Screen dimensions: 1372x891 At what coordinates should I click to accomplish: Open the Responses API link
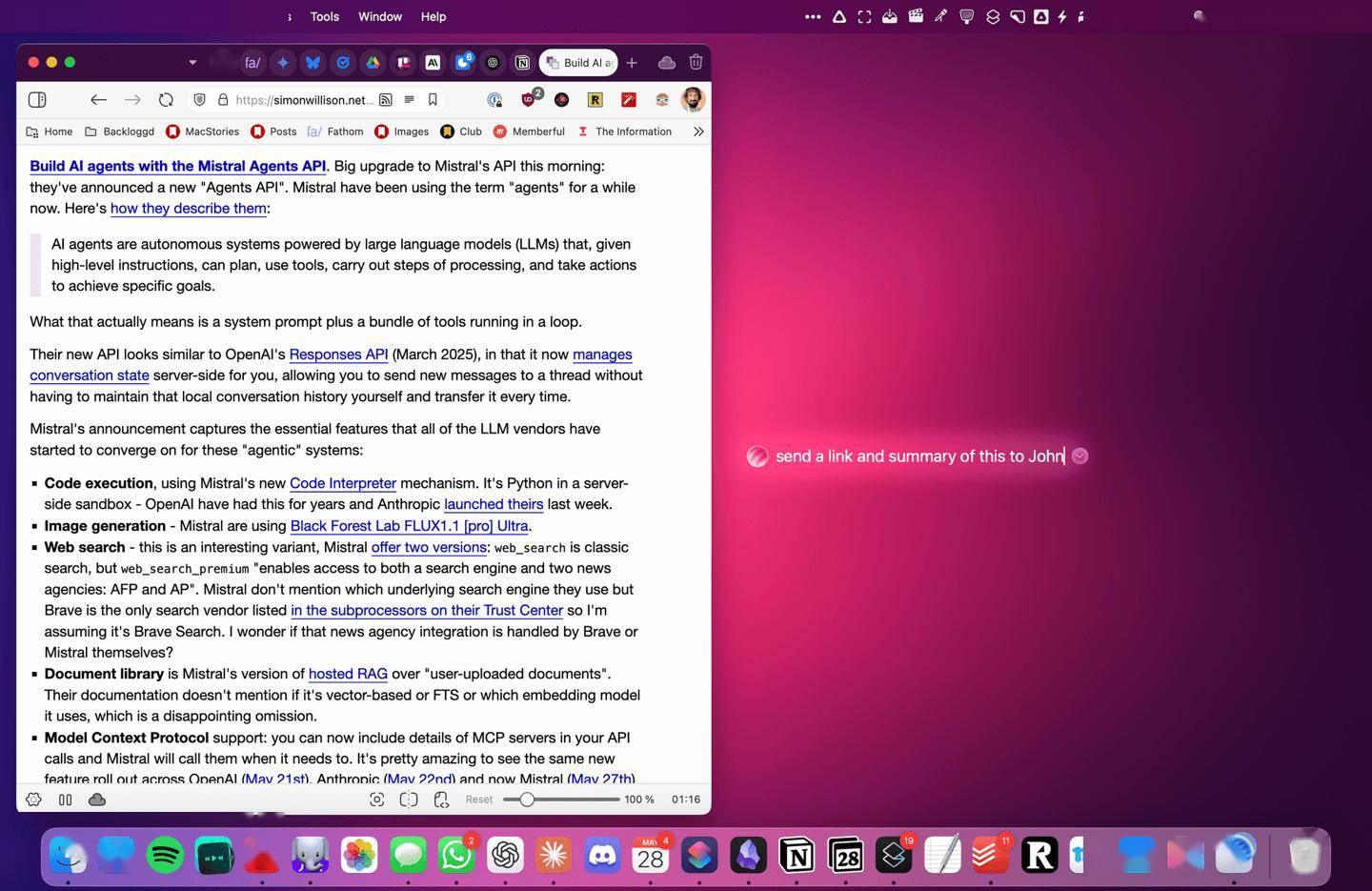pyautogui.click(x=338, y=354)
